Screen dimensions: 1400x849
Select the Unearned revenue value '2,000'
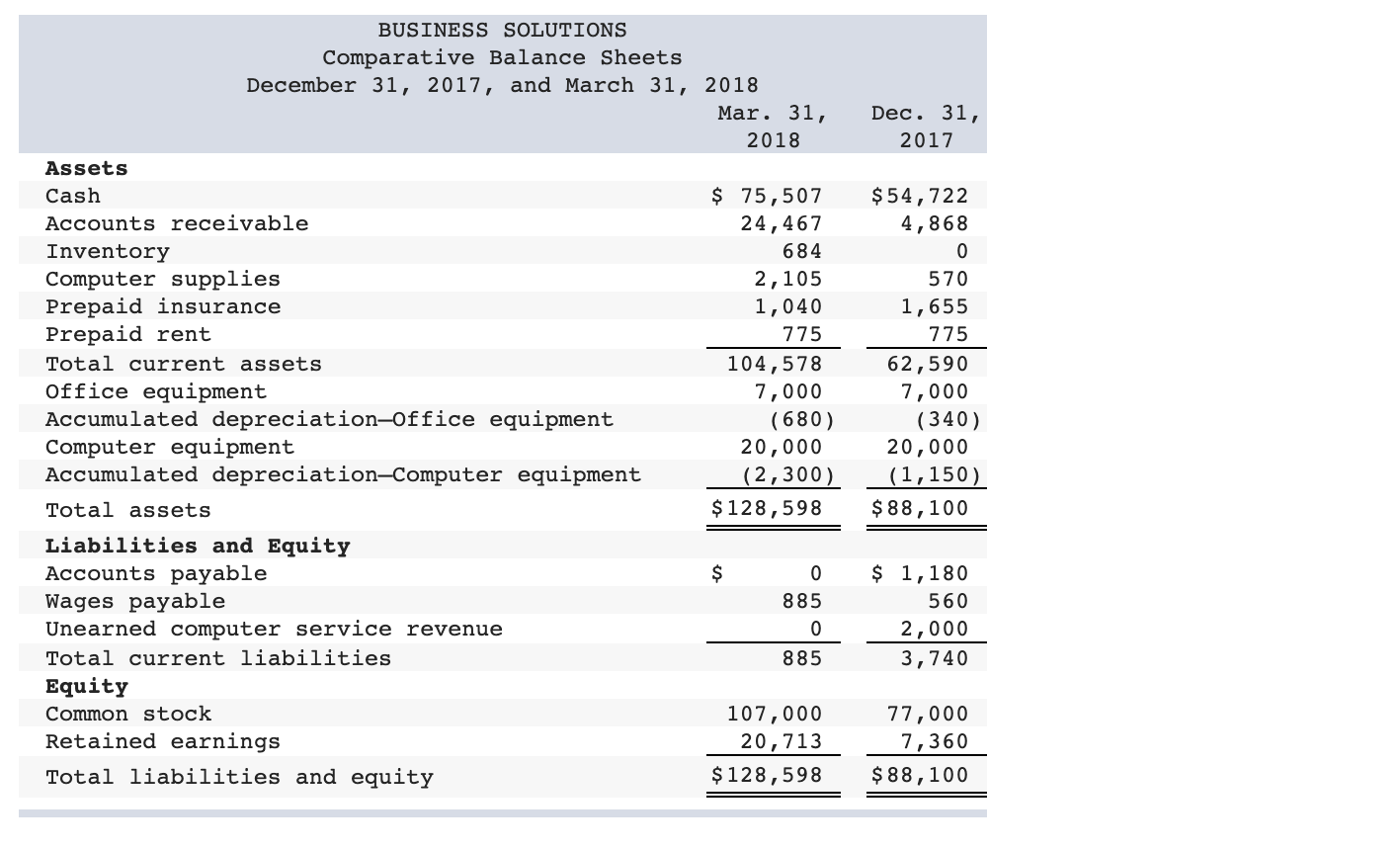tap(935, 629)
